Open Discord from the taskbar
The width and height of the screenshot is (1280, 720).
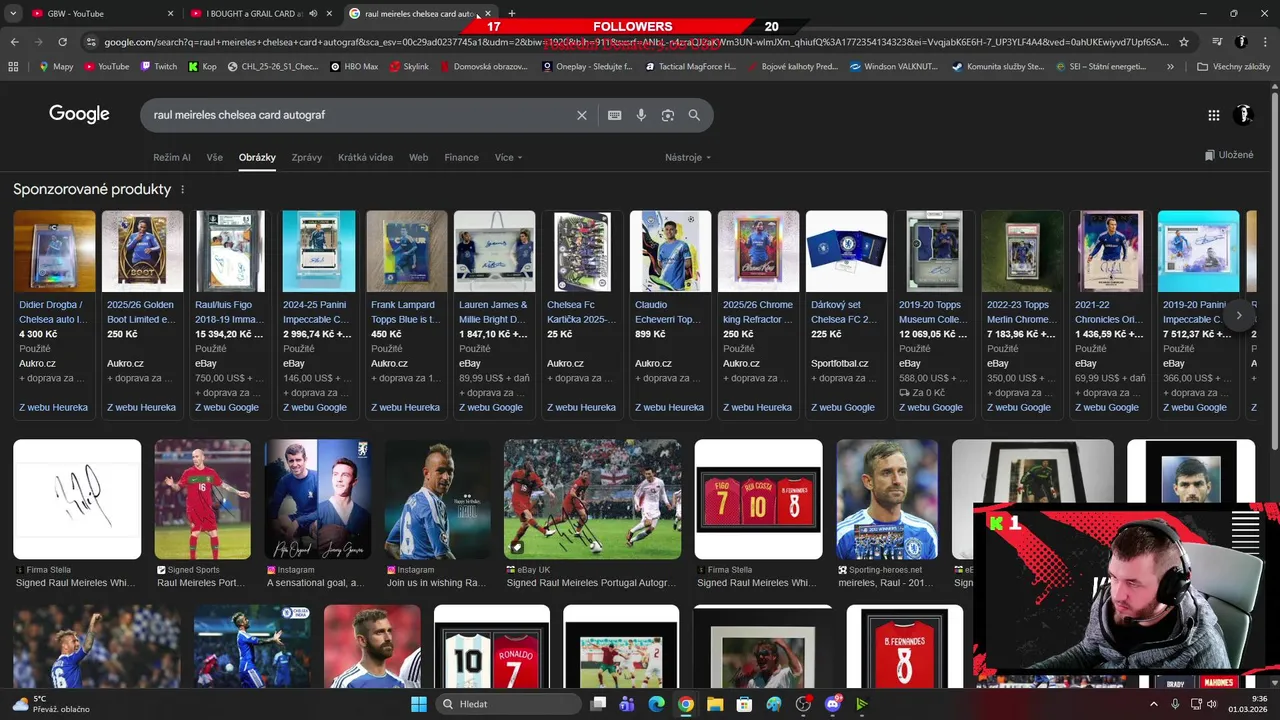pyautogui.click(x=833, y=704)
